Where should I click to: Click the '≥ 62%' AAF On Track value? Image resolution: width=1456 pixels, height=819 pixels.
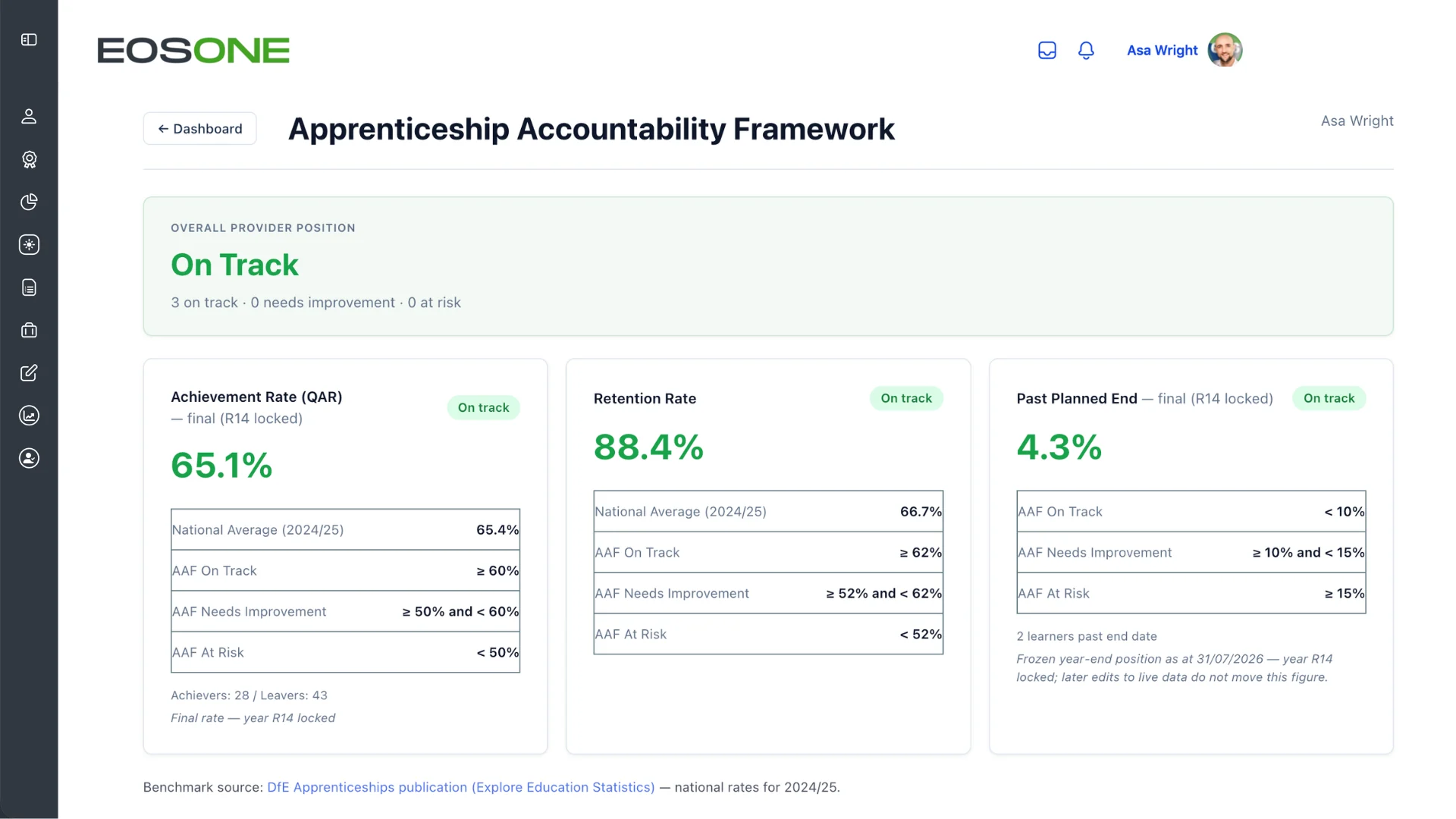click(921, 553)
